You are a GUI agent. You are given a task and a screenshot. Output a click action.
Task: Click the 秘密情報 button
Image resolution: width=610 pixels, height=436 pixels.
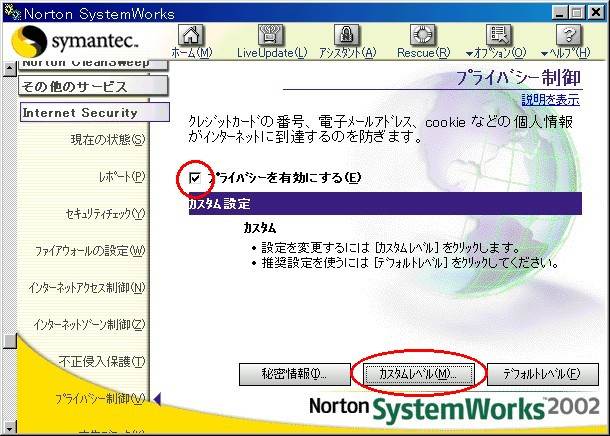click(294, 374)
